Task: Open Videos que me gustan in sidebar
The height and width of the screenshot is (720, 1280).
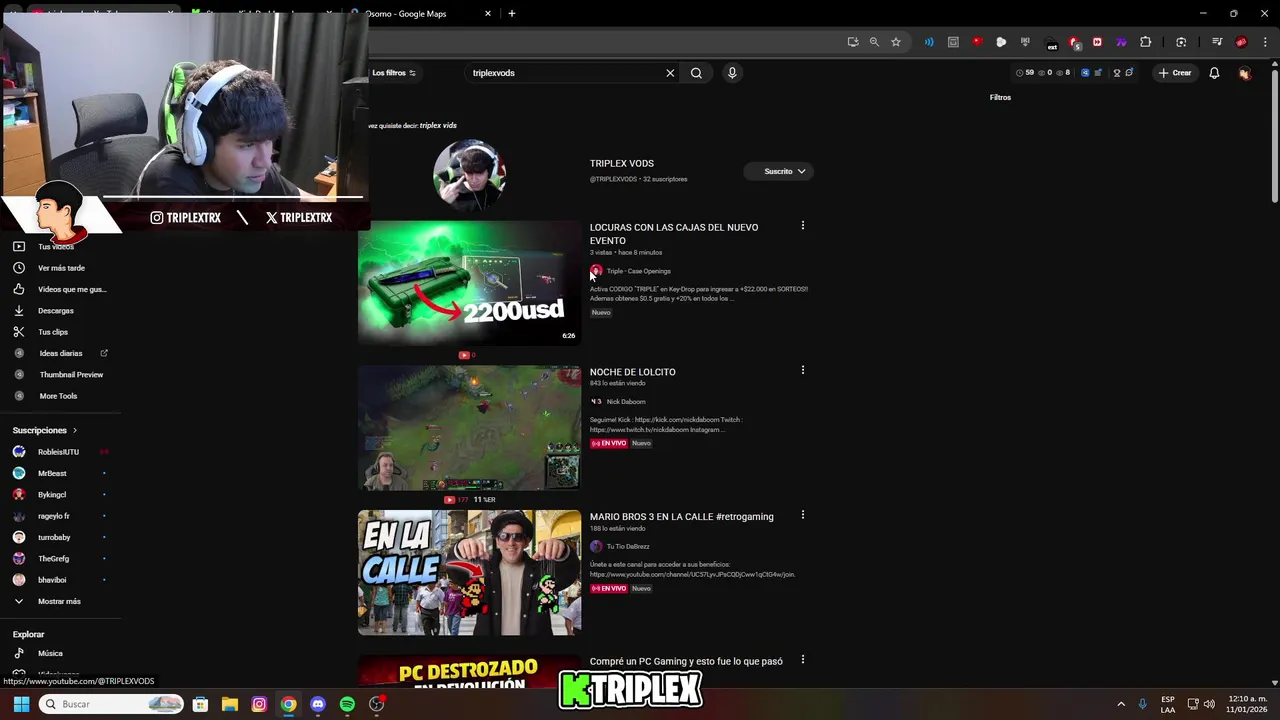Action: click(x=60, y=289)
